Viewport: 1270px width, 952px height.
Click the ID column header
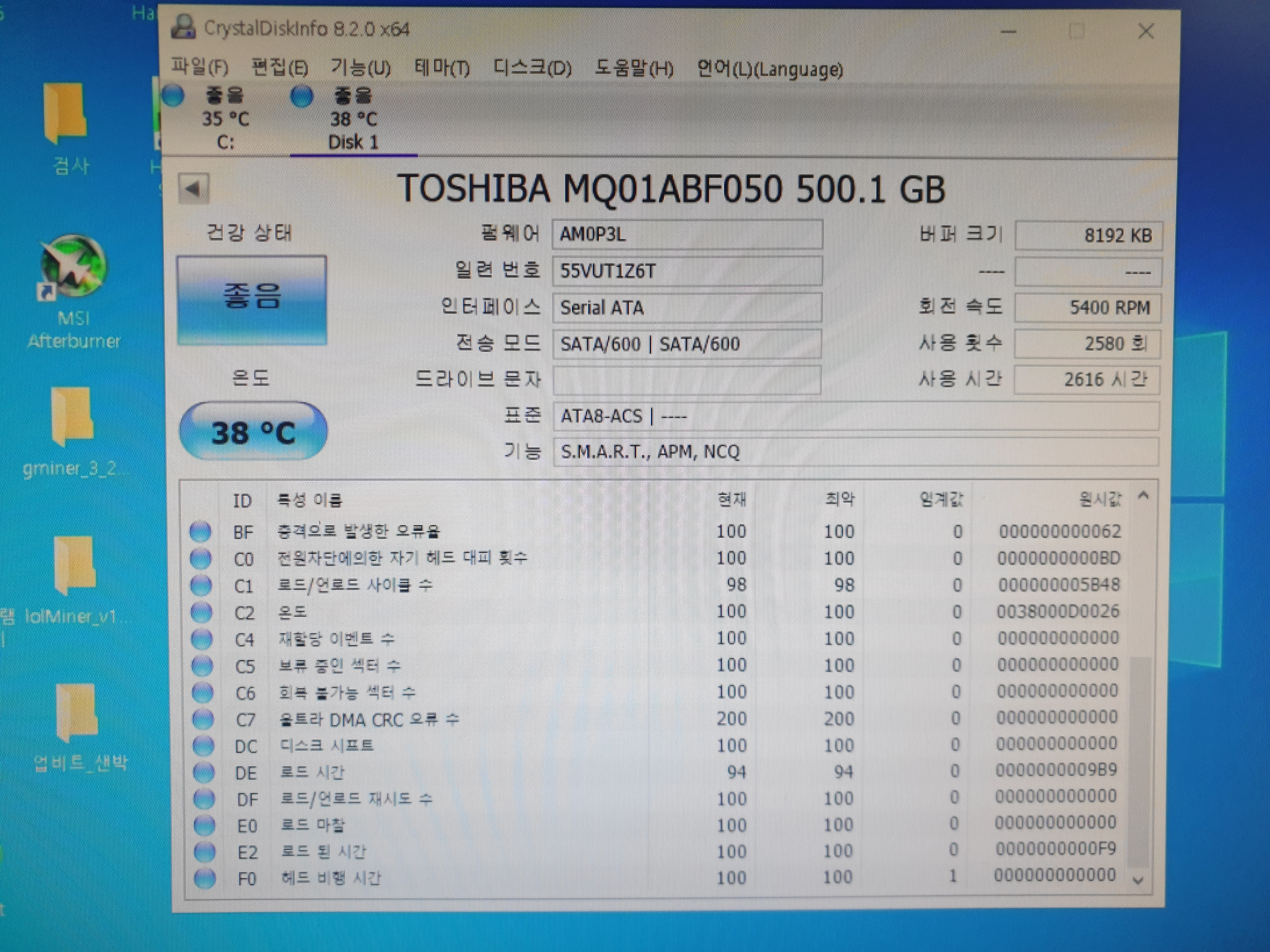[x=242, y=501]
